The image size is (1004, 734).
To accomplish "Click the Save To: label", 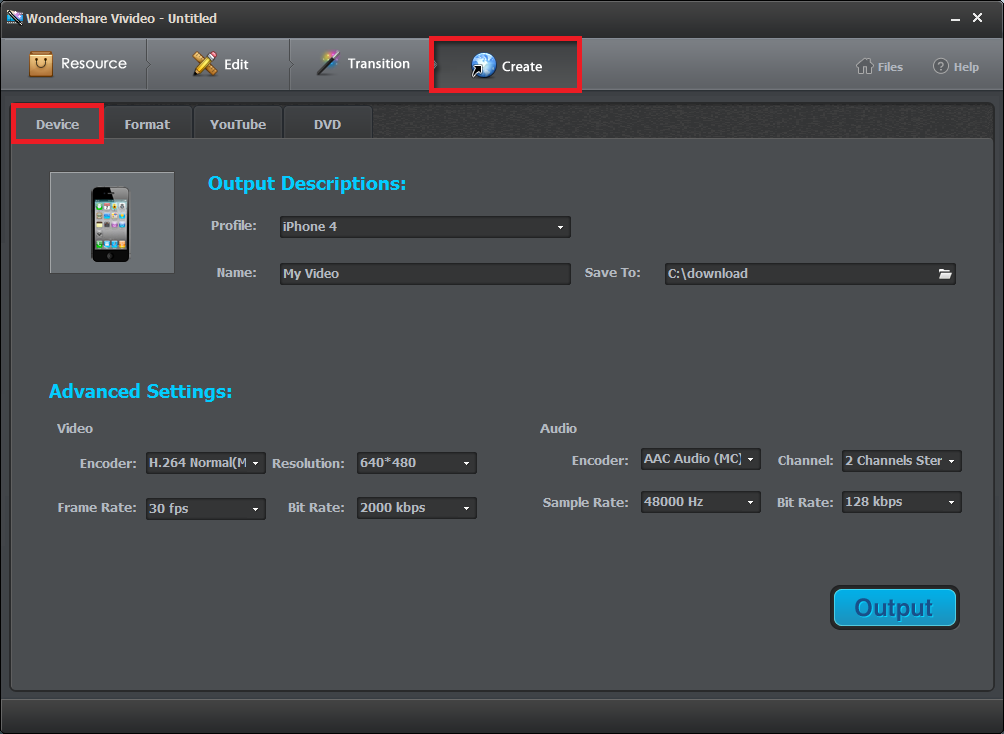I will [x=613, y=273].
